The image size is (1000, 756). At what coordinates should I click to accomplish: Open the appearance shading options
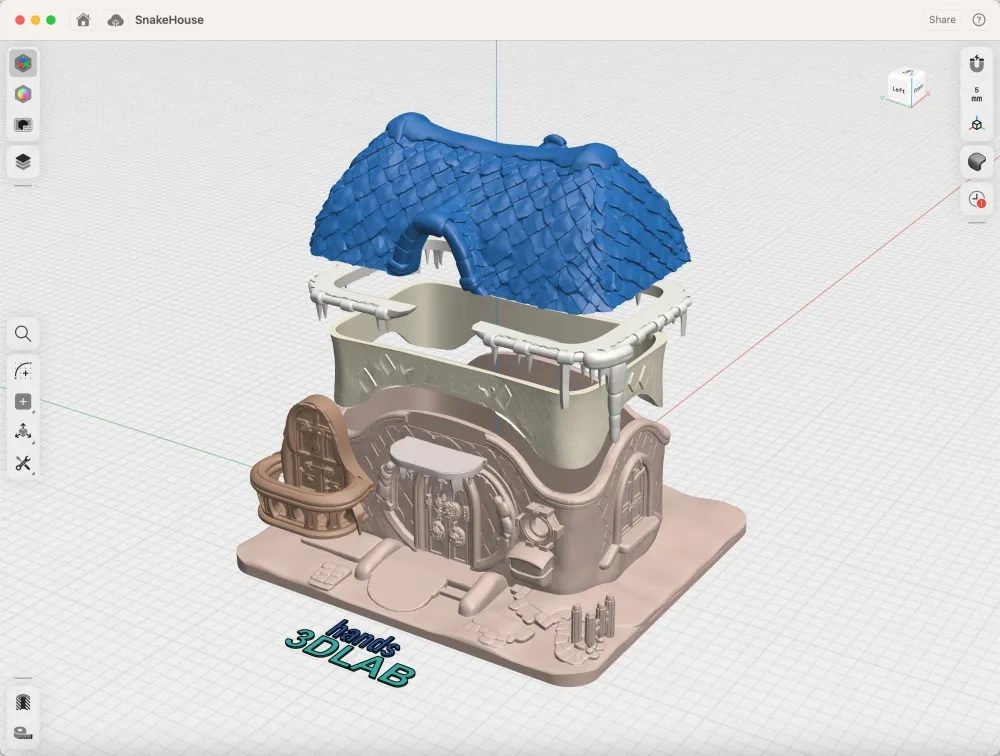click(976, 162)
